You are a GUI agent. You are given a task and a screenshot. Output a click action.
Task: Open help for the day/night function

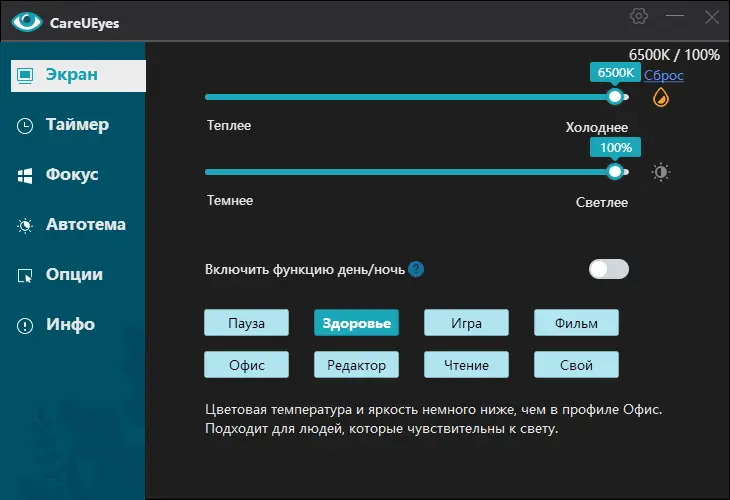point(416,269)
